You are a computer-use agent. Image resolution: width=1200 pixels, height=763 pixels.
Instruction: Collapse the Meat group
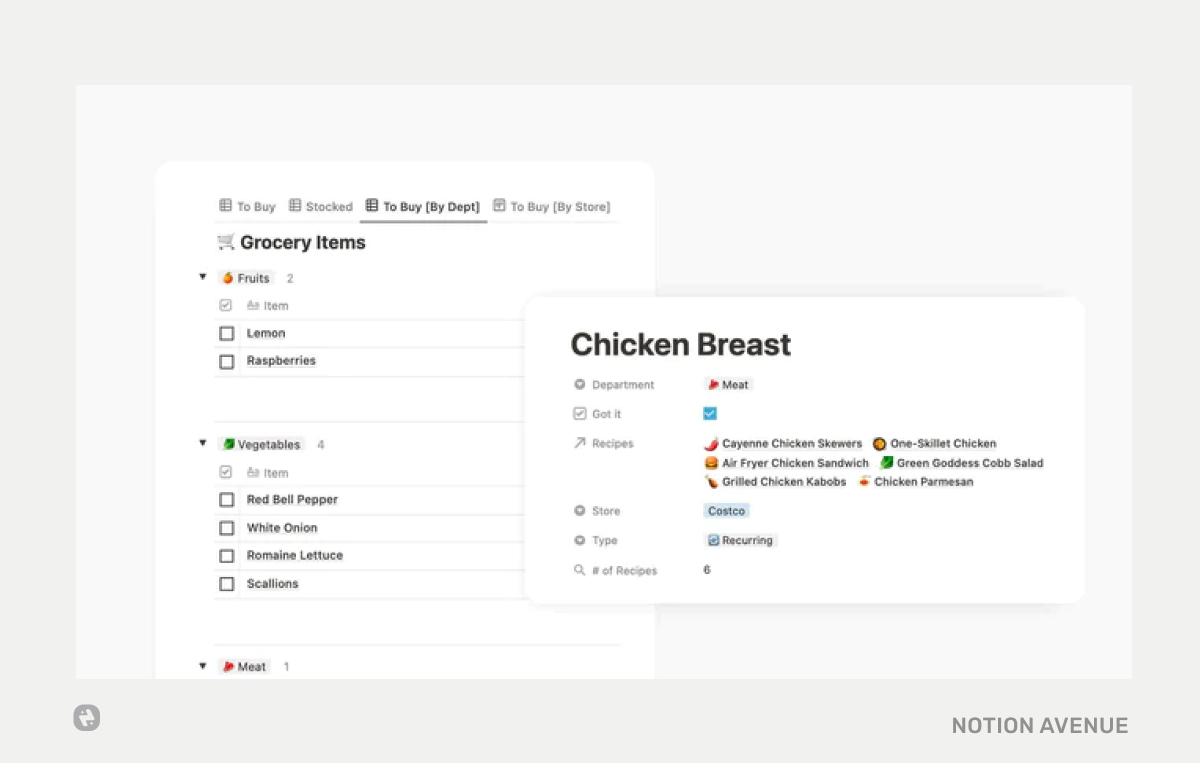(x=203, y=666)
